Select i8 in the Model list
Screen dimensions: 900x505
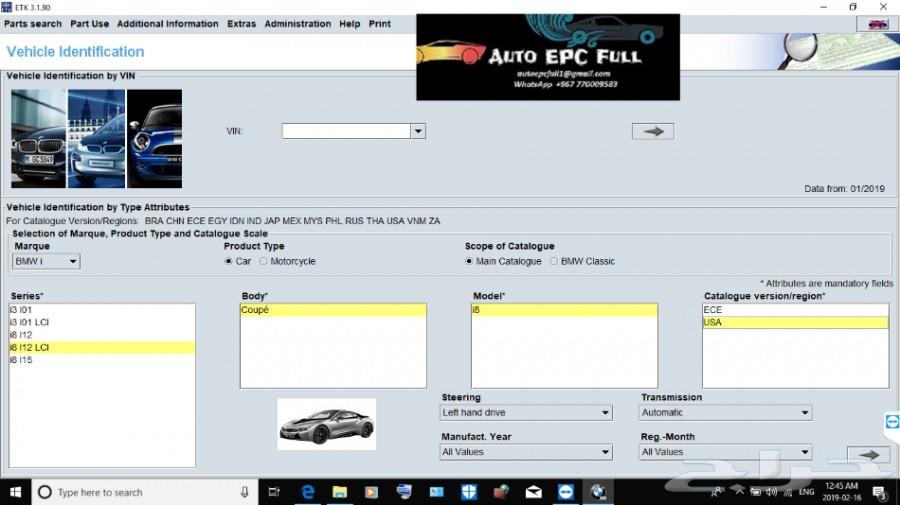tap(564, 310)
